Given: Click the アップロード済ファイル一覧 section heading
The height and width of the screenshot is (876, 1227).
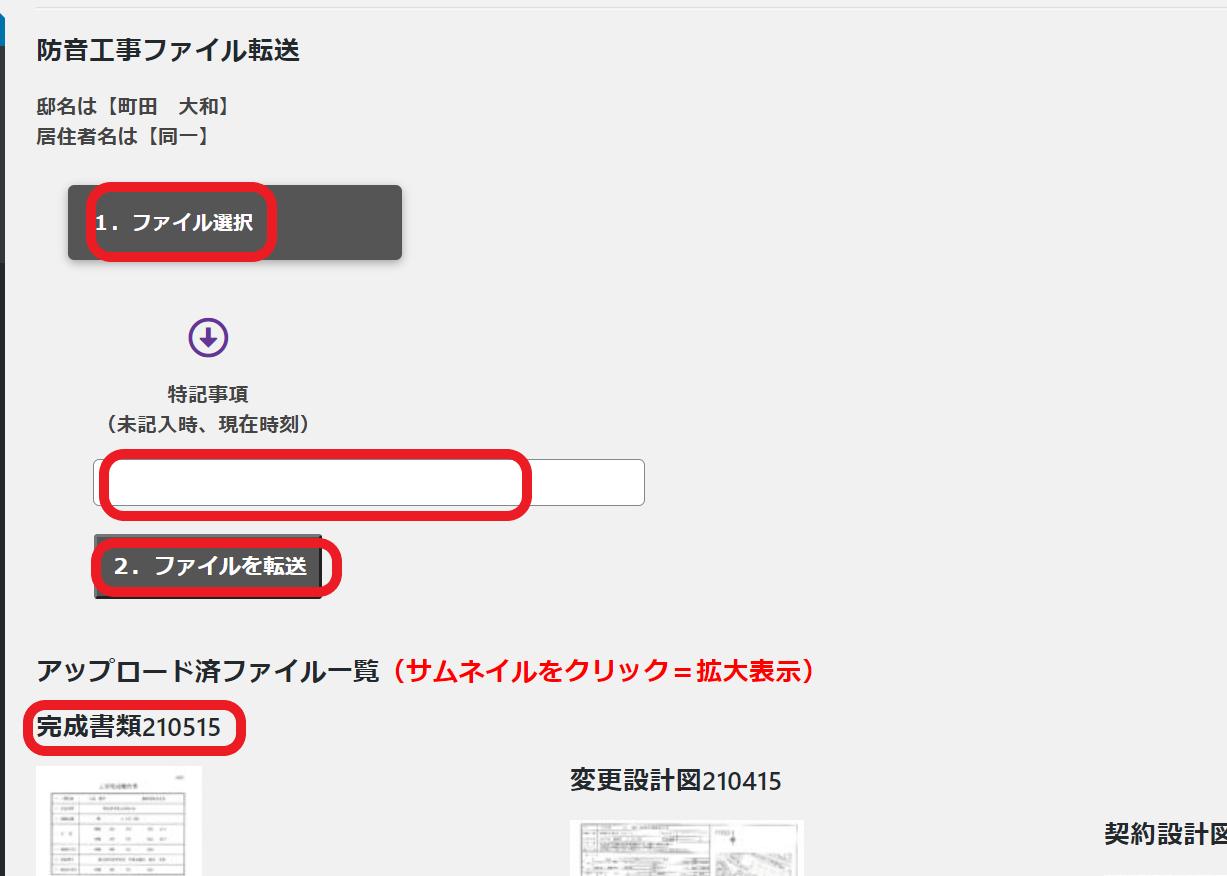Looking at the screenshot, I should tap(208, 671).
